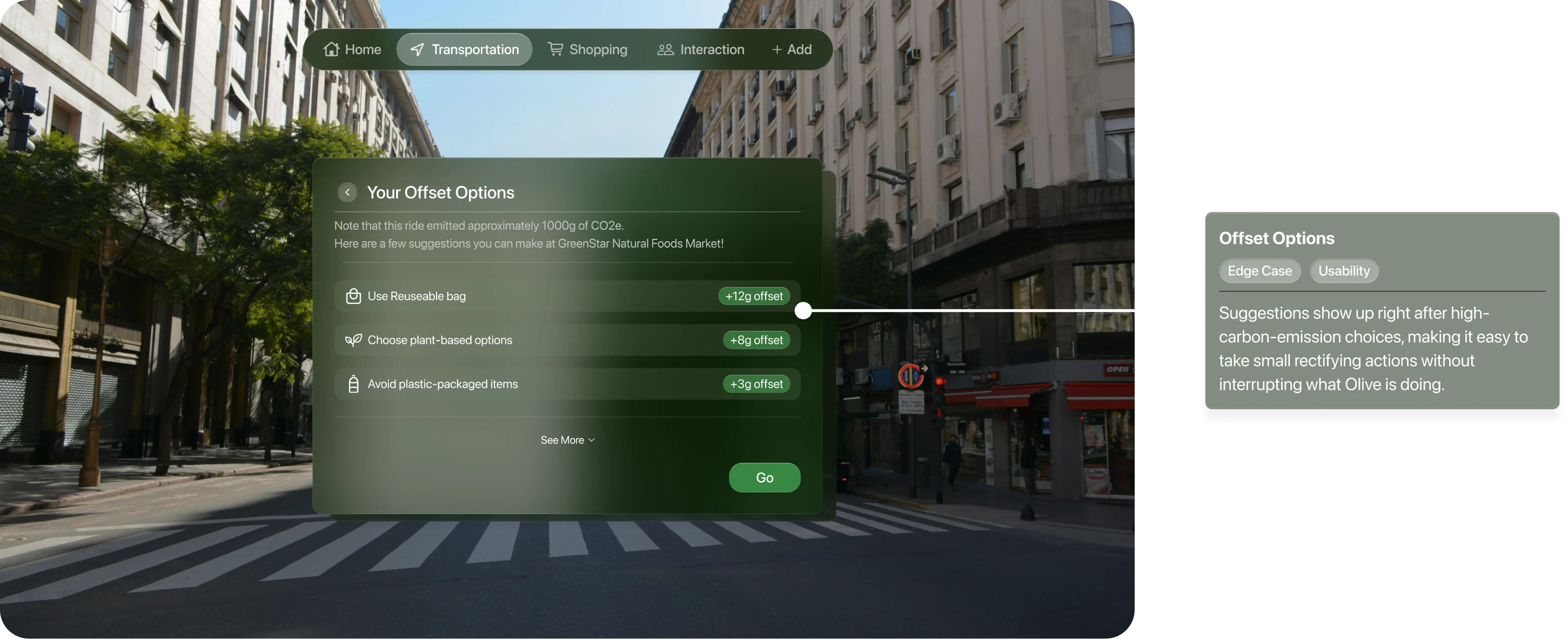Screen dimensions: 1568x639
Task: Click the reusable bag icon
Action: point(353,296)
